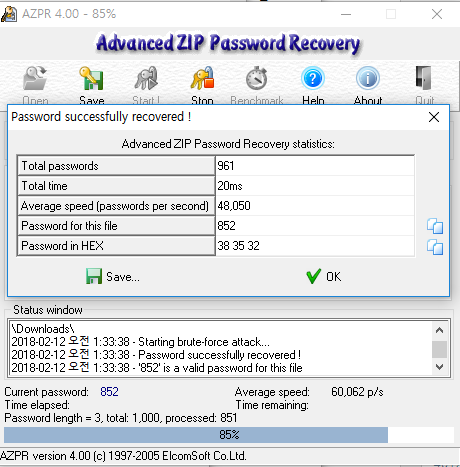Click the 85% progress bar
This screenshot has height=467, width=460.
point(229,435)
